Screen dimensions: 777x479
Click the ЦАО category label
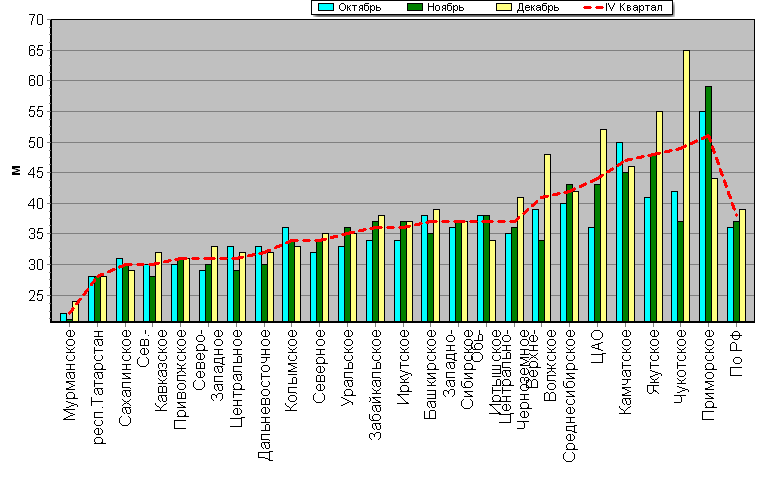pos(598,346)
